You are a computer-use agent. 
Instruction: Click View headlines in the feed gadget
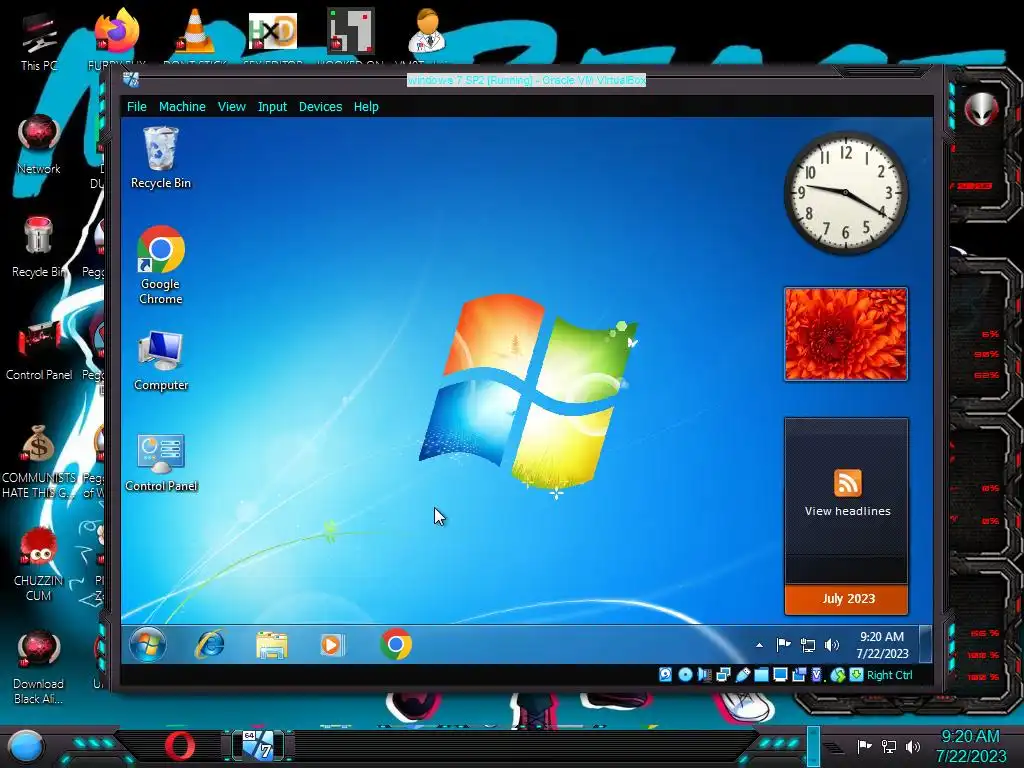(x=847, y=511)
